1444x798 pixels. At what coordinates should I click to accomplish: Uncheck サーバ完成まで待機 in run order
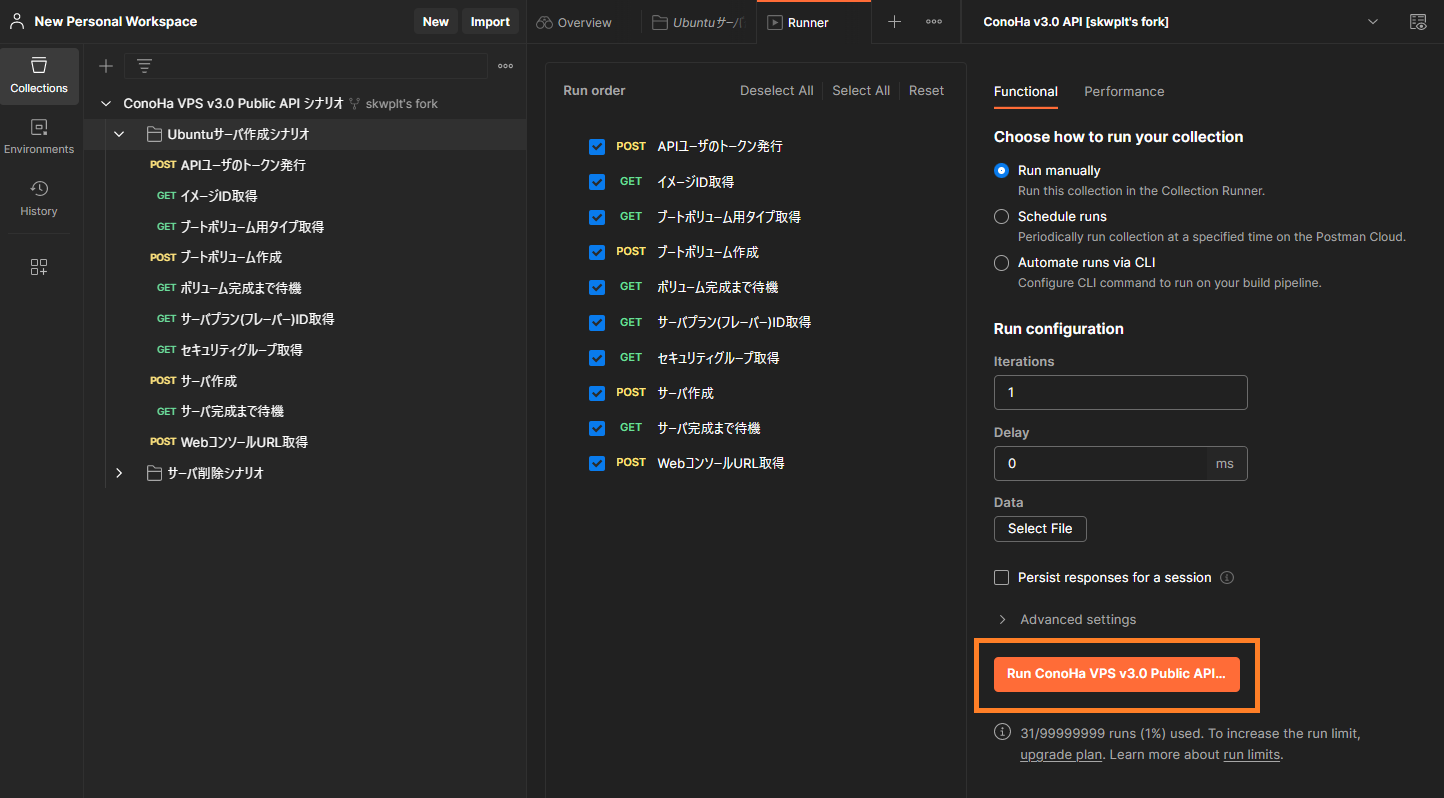point(597,428)
